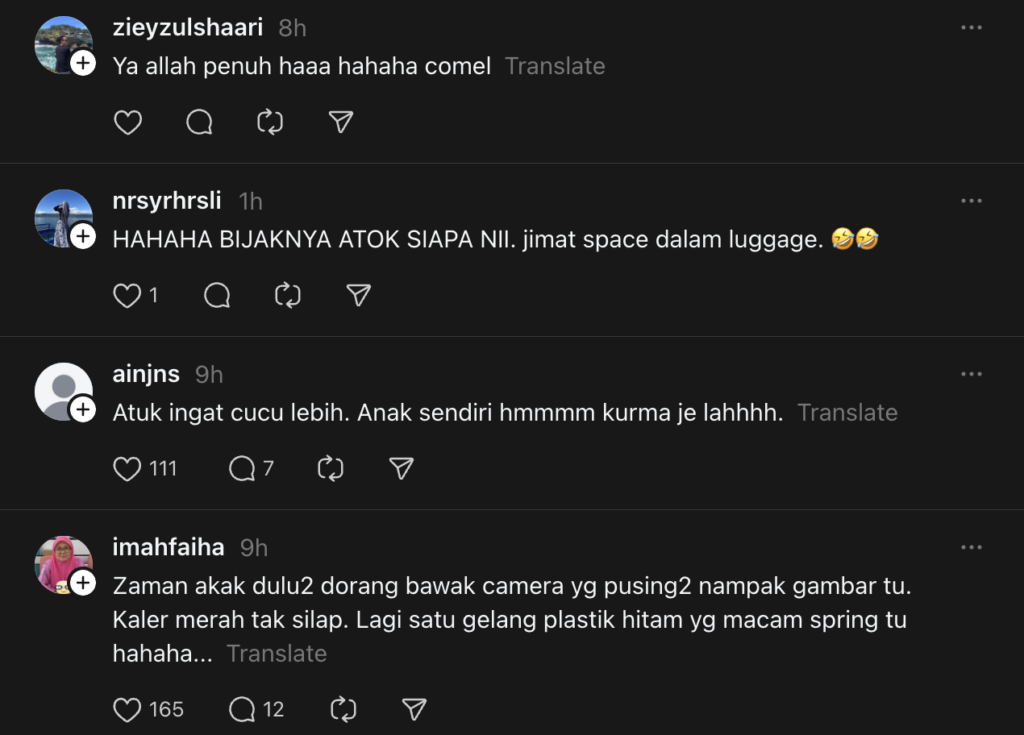Translate ainjns's comment

coord(847,412)
